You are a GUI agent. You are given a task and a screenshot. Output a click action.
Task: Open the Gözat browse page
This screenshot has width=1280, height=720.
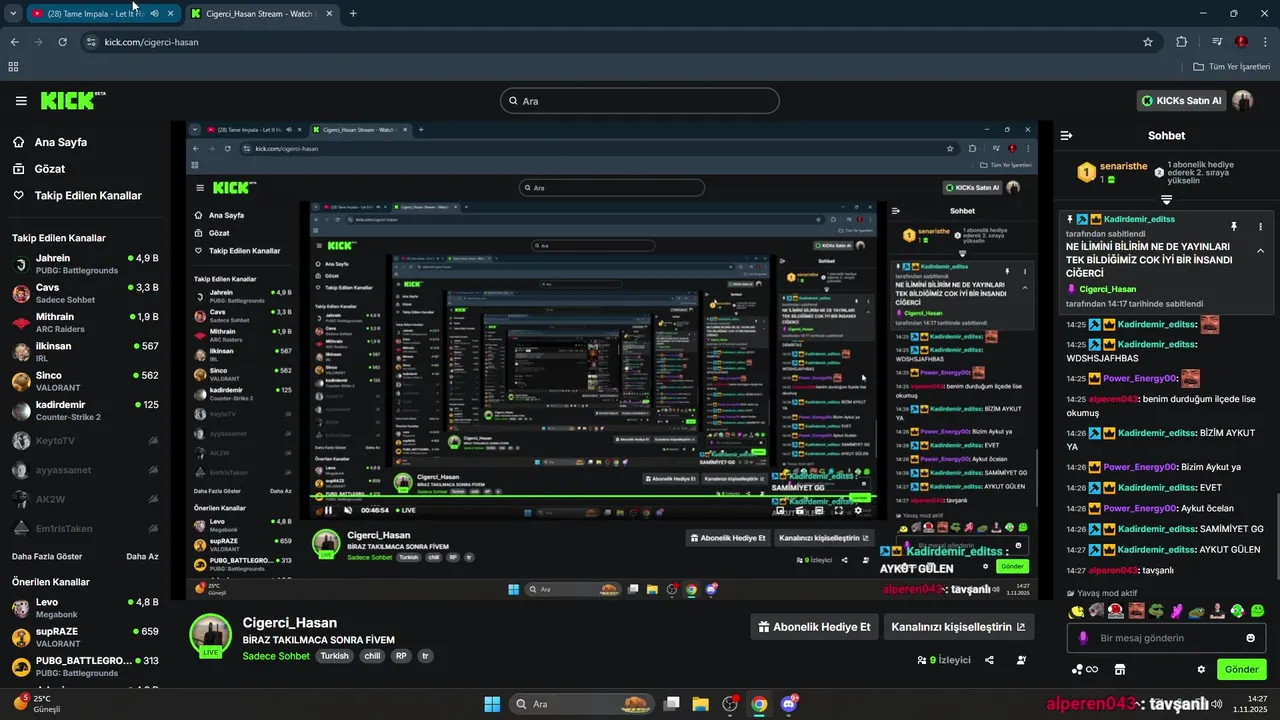39,169
